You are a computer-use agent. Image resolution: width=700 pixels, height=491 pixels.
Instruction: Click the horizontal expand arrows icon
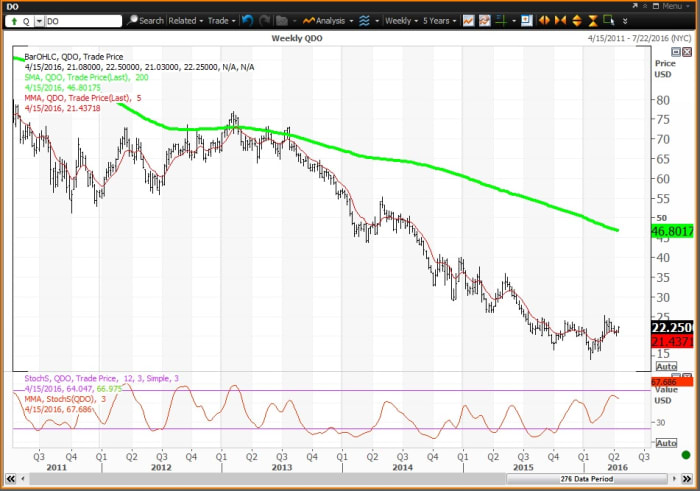point(544,20)
